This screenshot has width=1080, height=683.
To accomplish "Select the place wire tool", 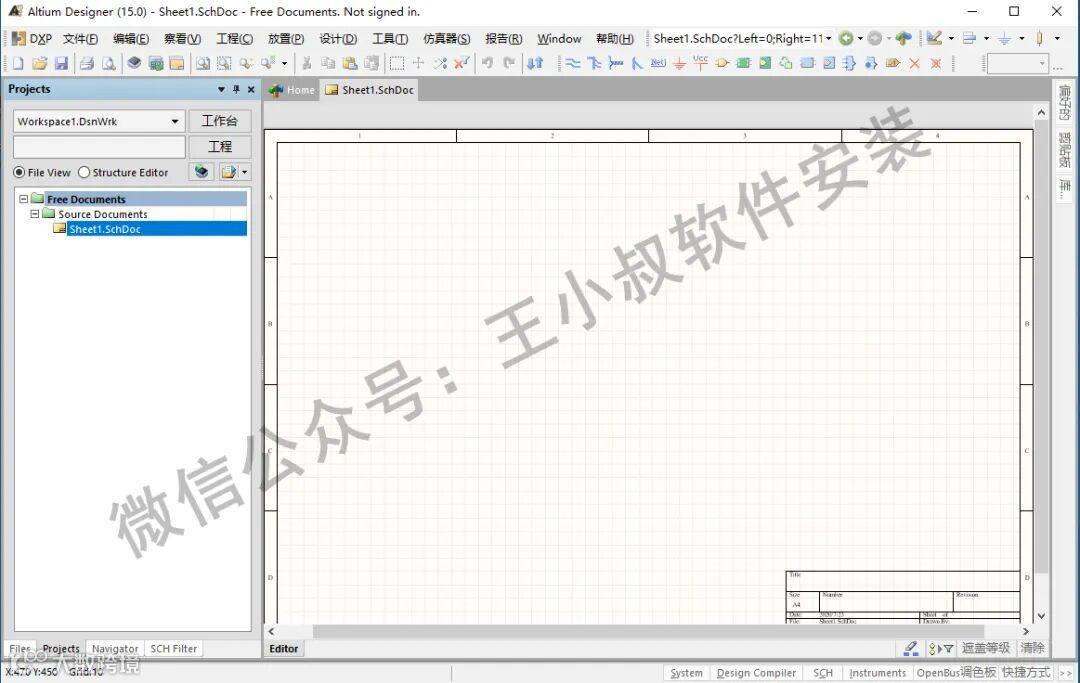I will [573, 63].
